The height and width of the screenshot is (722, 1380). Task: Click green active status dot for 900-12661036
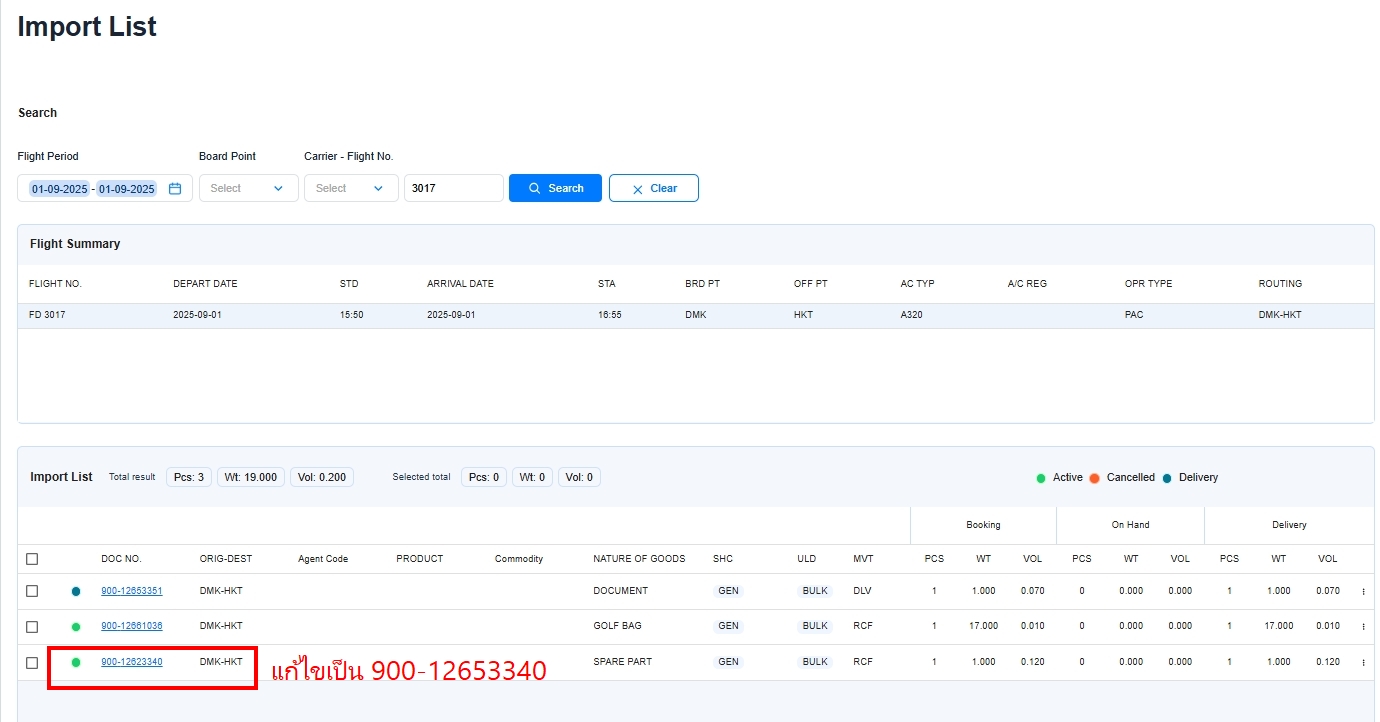(x=76, y=627)
